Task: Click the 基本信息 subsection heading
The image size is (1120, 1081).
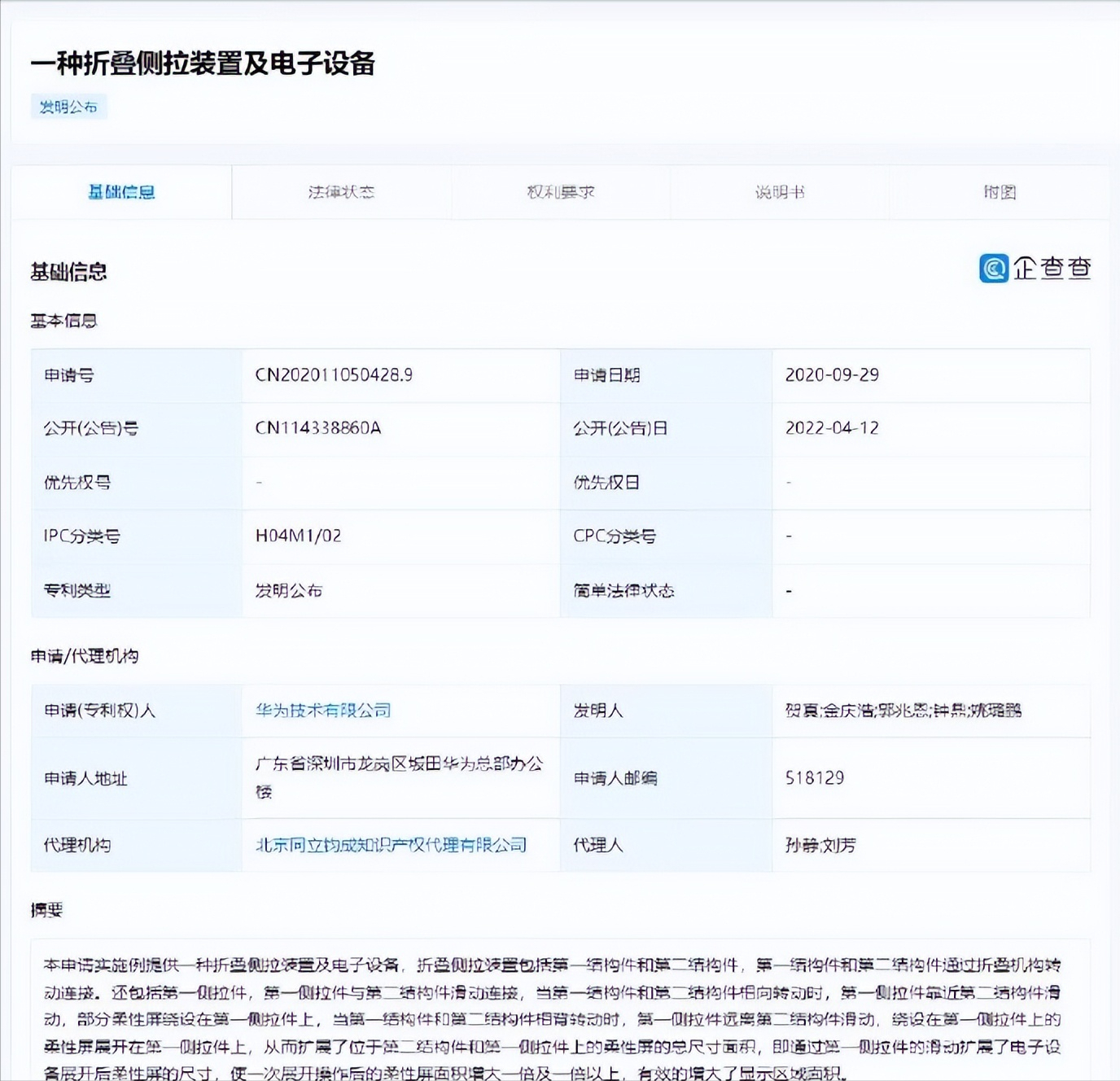Action: pyautogui.click(x=63, y=321)
